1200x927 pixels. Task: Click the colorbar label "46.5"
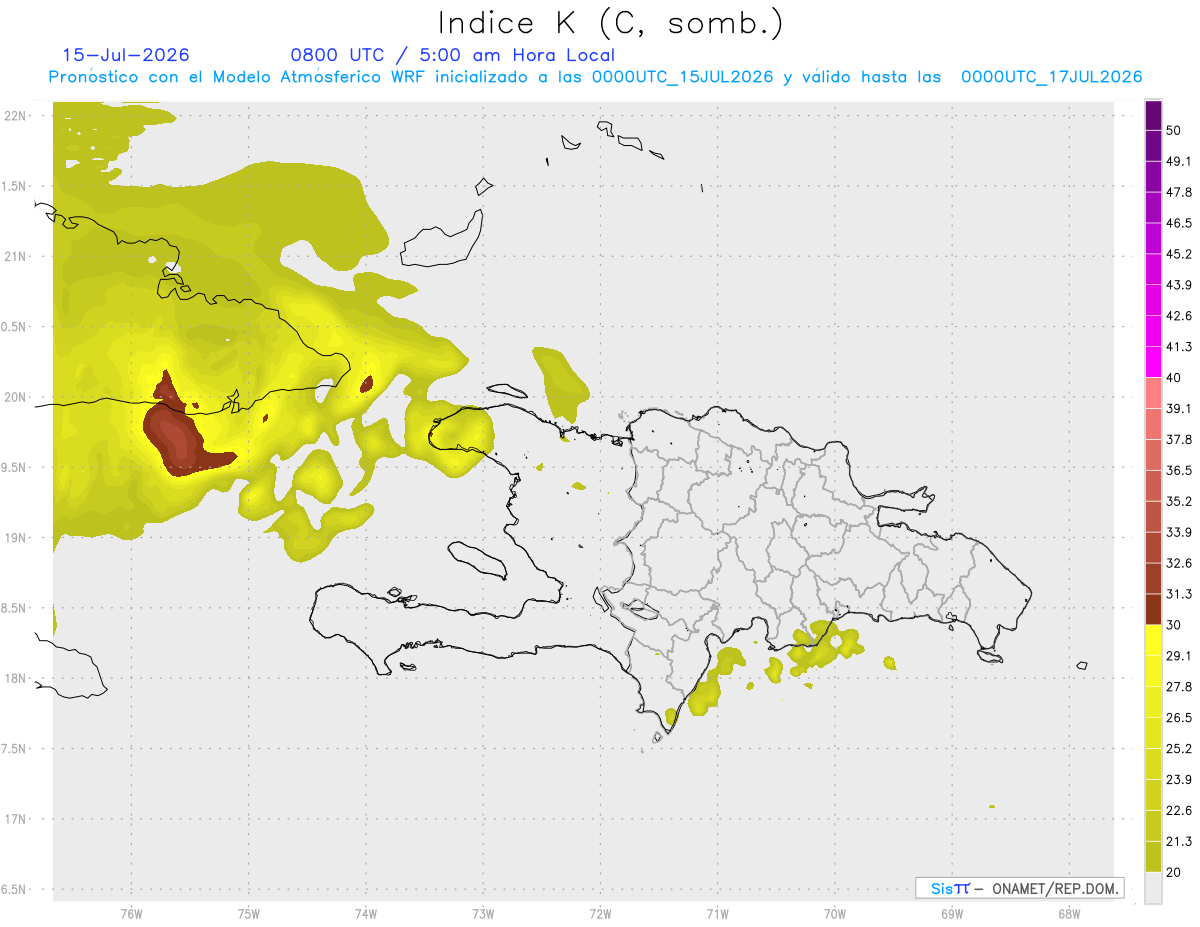tap(1180, 223)
